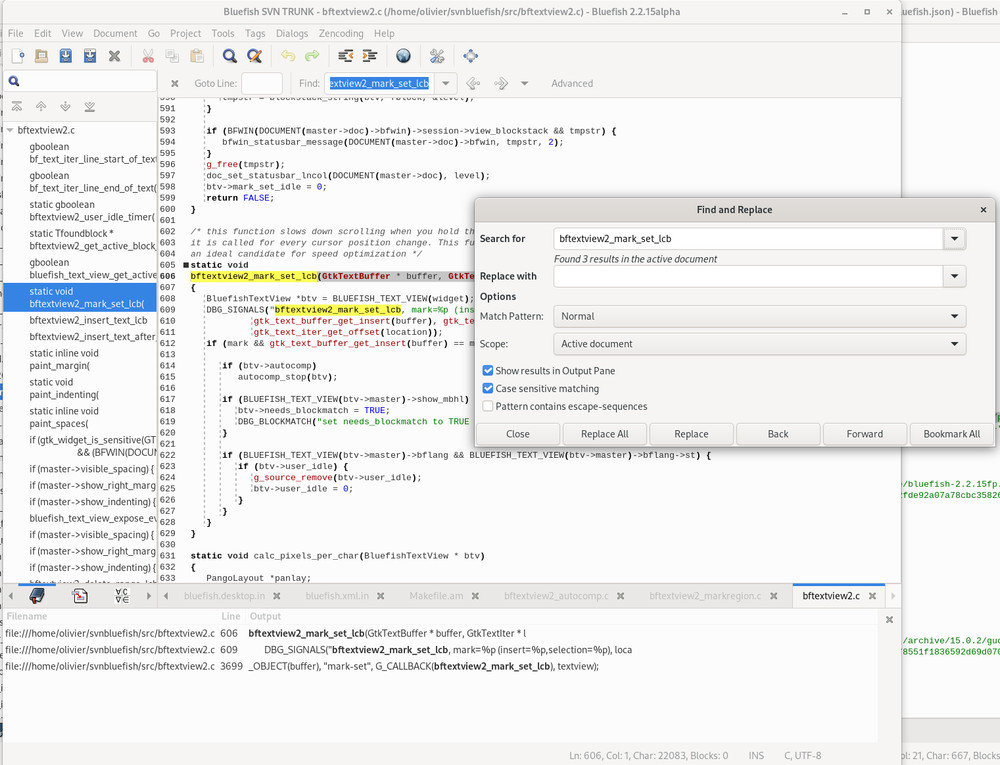The image size is (1000, 765).
Task: Open preferences using the tools wrench icon
Action: click(437, 56)
